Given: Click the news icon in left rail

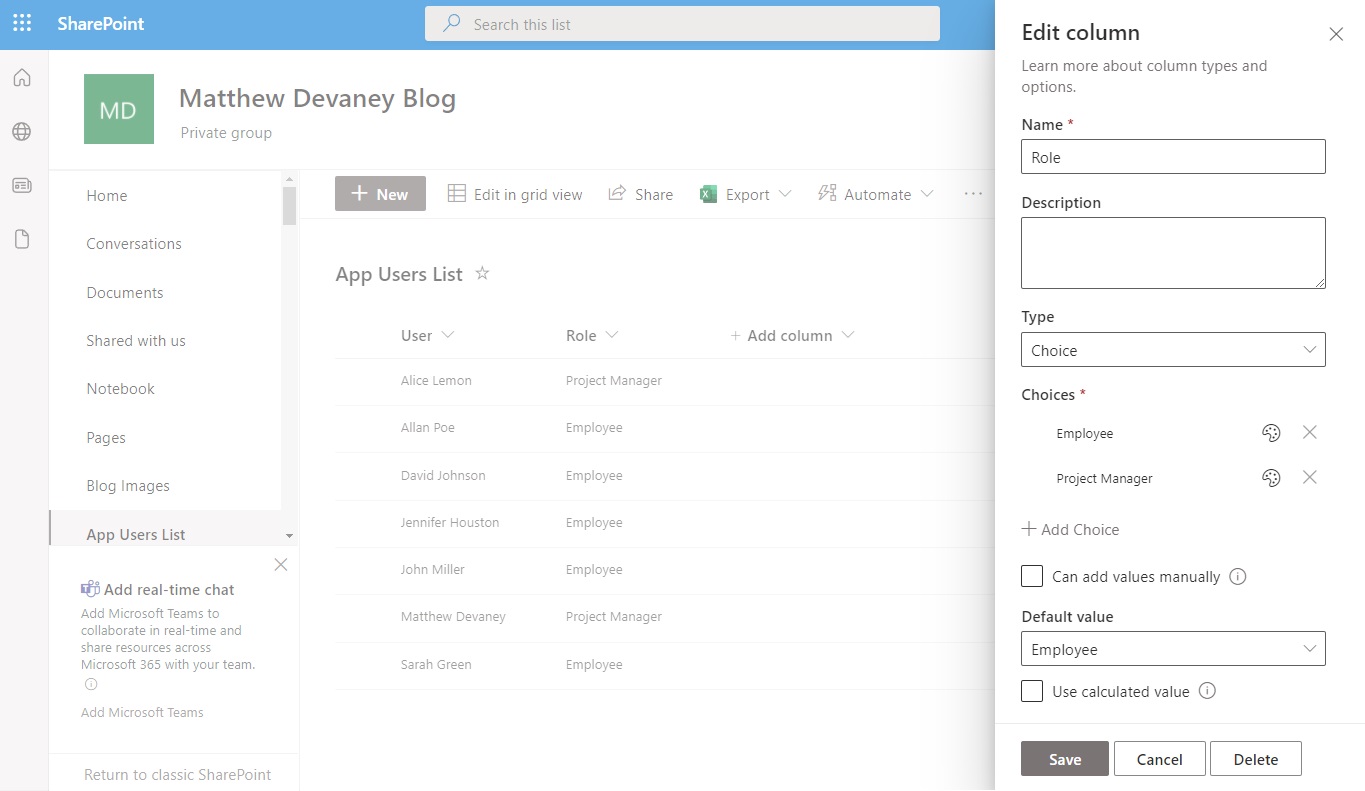Looking at the screenshot, I should tap(22, 186).
